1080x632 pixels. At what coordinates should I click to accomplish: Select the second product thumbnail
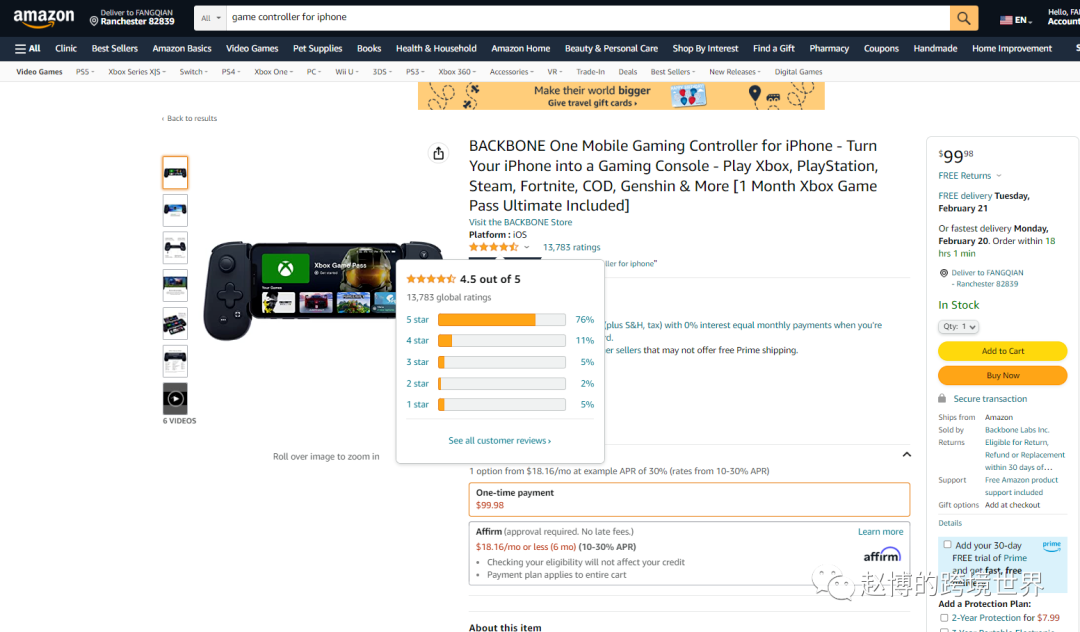[x=175, y=210]
